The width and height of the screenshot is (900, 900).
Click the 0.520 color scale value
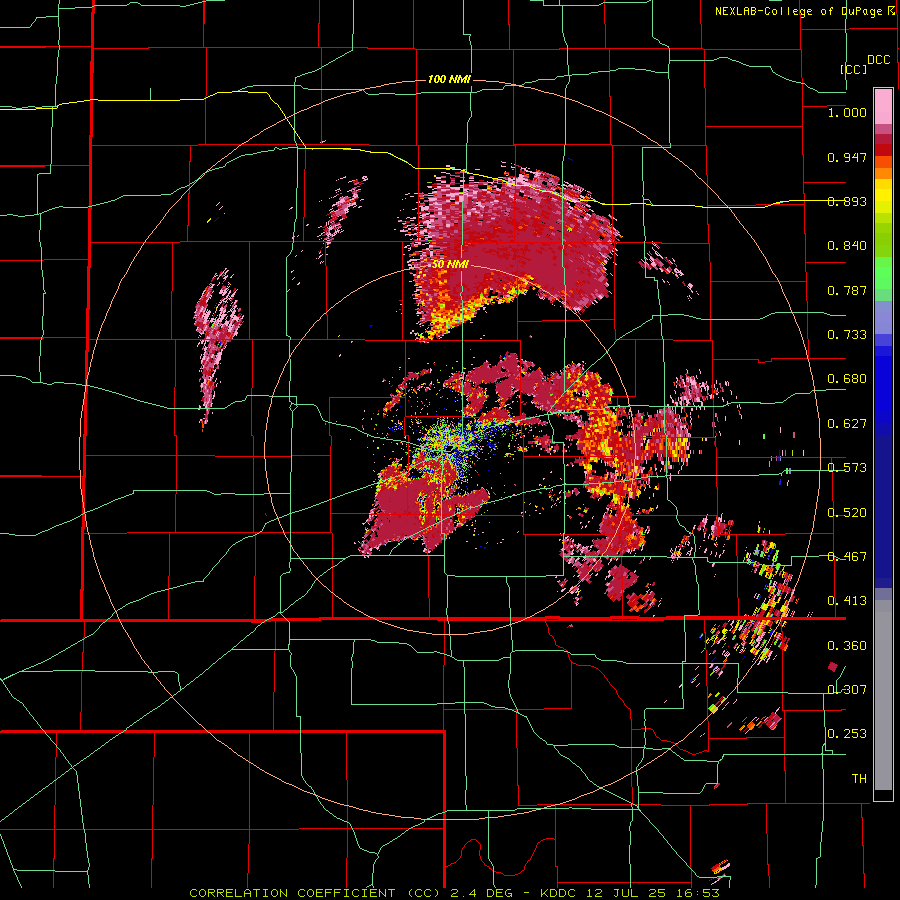[x=847, y=513]
